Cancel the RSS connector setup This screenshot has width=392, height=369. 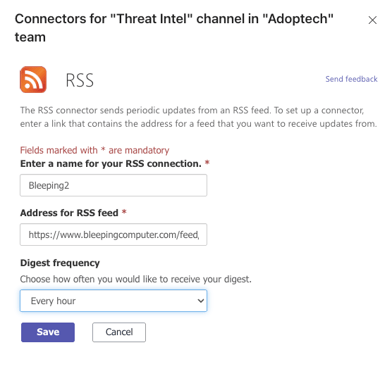[119, 332]
